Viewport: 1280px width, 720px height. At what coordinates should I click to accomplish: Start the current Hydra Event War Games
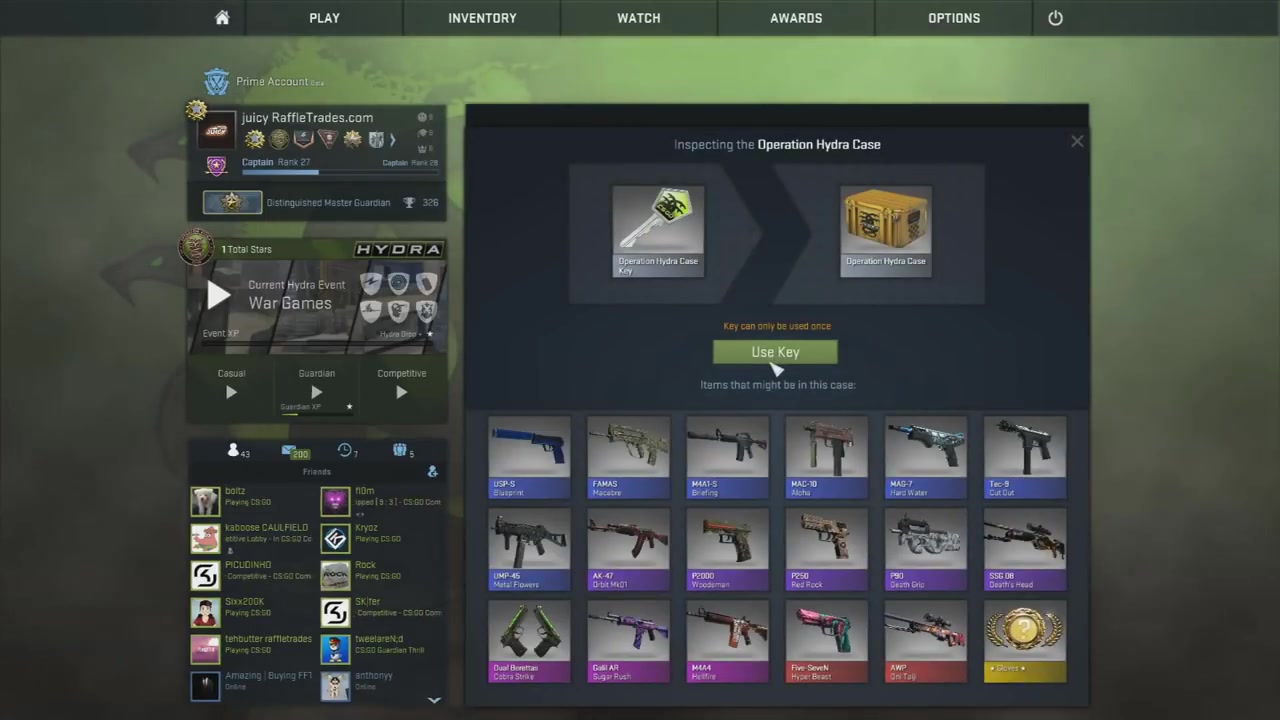pyautogui.click(x=218, y=295)
